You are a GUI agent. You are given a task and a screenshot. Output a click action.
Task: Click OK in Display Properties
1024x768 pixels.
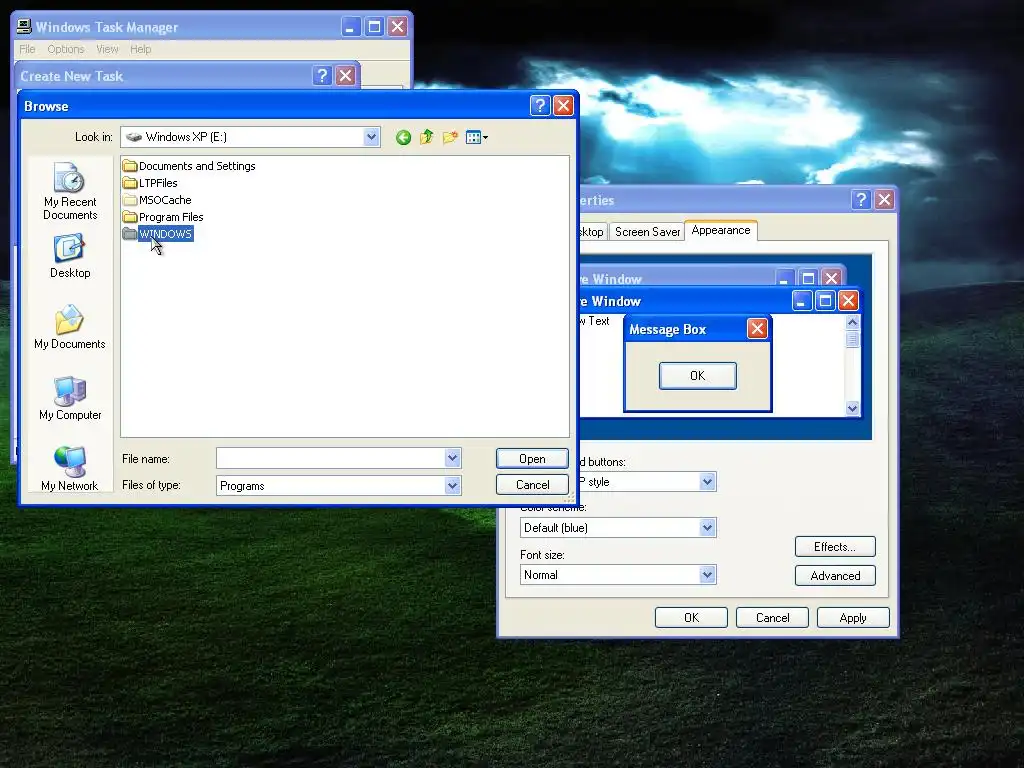[691, 618]
